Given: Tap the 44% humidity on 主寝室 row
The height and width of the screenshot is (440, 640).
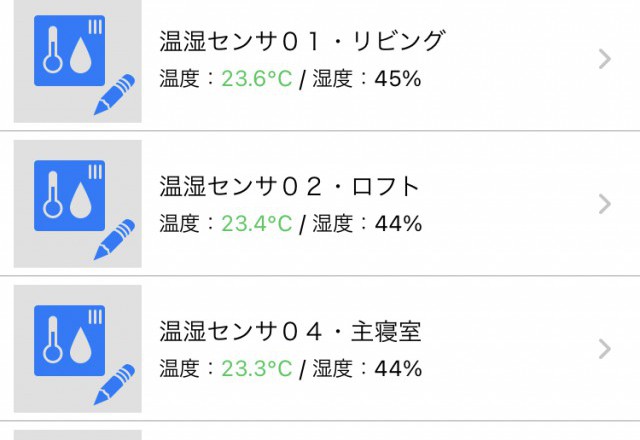Looking at the screenshot, I should tap(398, 369).
